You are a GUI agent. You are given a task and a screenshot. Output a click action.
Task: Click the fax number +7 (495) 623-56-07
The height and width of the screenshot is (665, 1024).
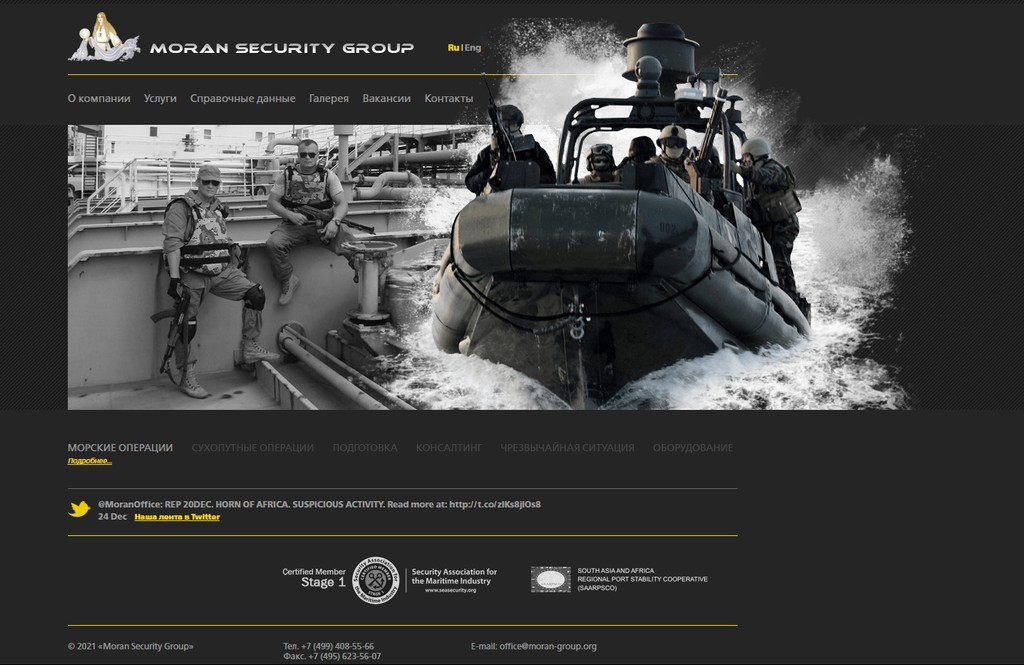[345, 656]
